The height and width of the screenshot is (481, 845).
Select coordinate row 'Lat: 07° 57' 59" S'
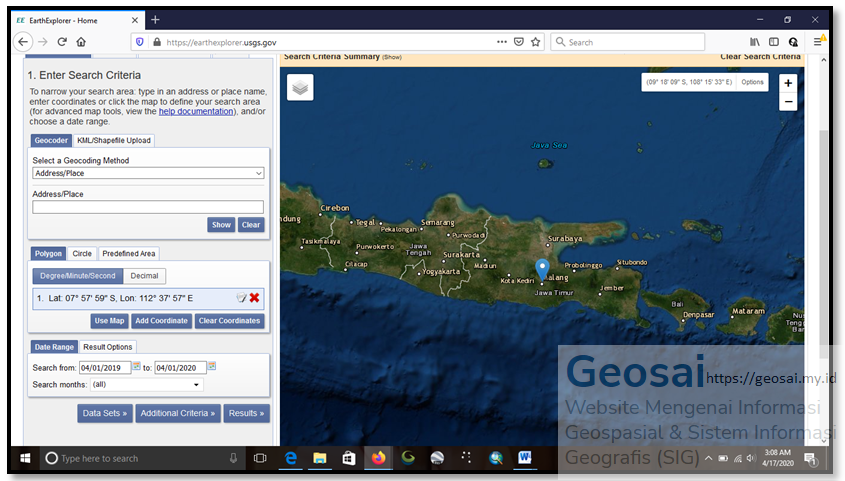pyautogui.click(x=148, y=298)
